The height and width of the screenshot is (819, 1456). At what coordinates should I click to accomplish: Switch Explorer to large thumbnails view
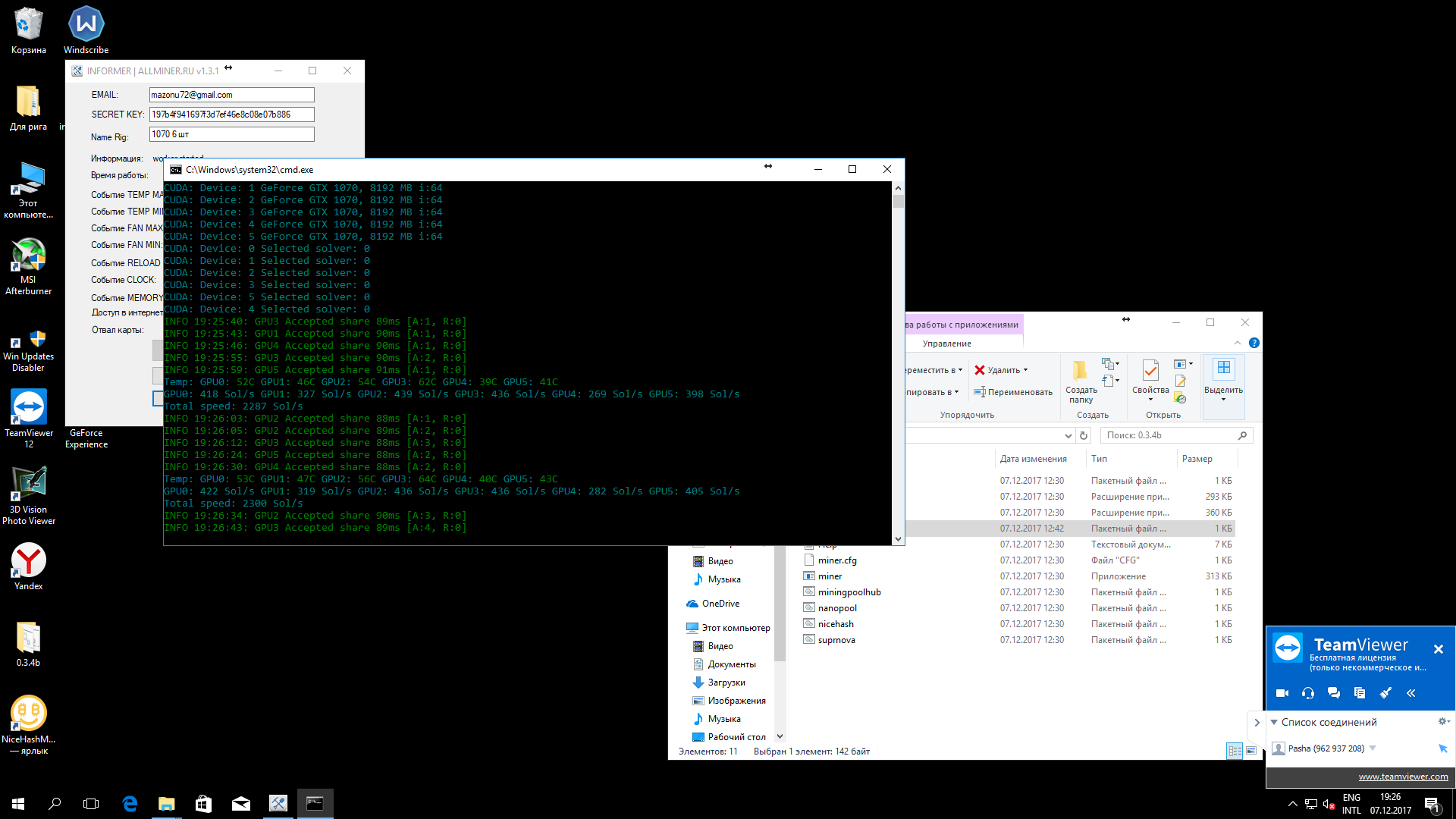(x=1251, y=751)
